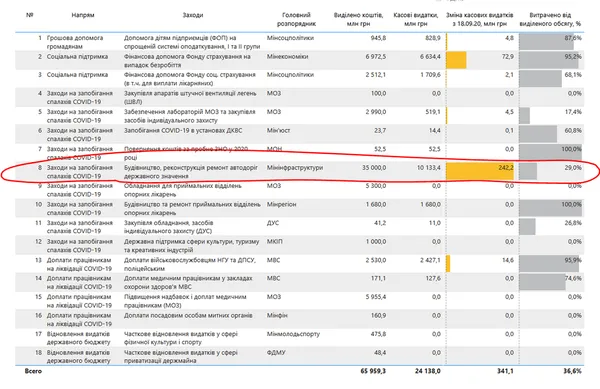Screen dimensions: 600x389
Task: Click the 95,9% bar in row 13
Action: tap(549, 264)
